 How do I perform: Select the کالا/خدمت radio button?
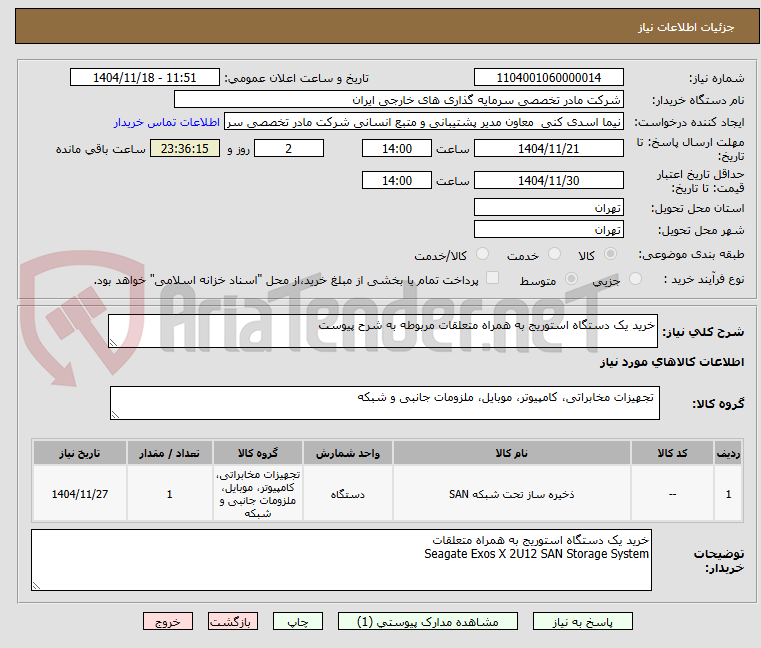pos(482,254)
